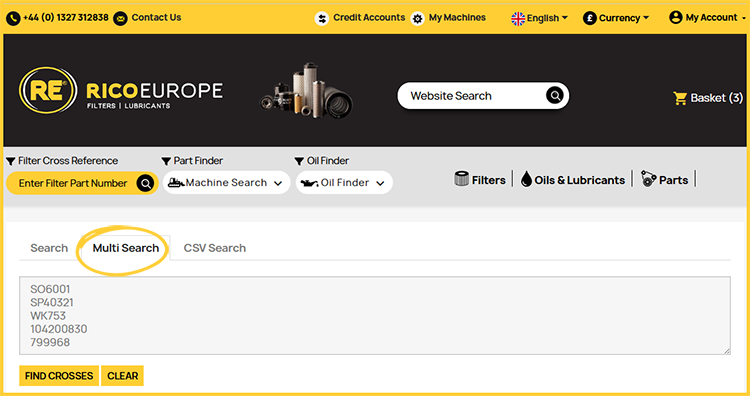Screen dimensions: 750x396
Task: Click the Website Search magnifier button
Action: point(555,96)
